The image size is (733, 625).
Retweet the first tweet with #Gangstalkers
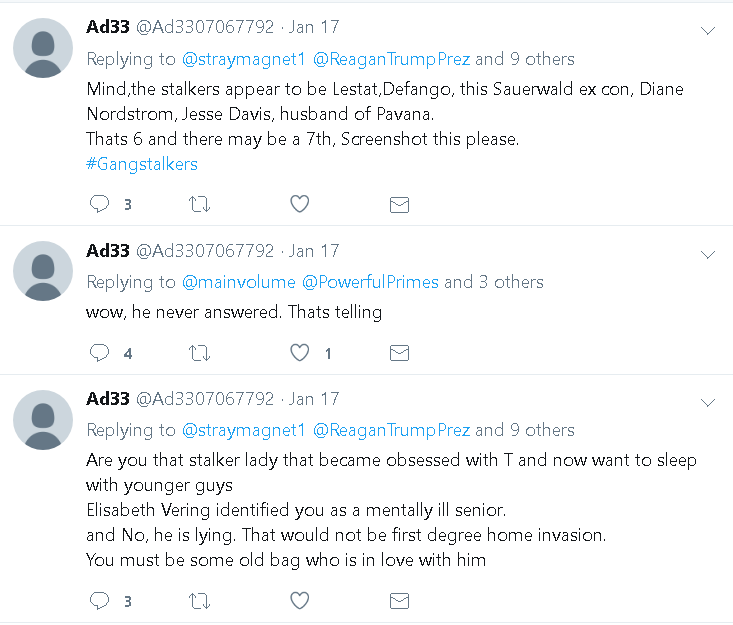(199, 204)
